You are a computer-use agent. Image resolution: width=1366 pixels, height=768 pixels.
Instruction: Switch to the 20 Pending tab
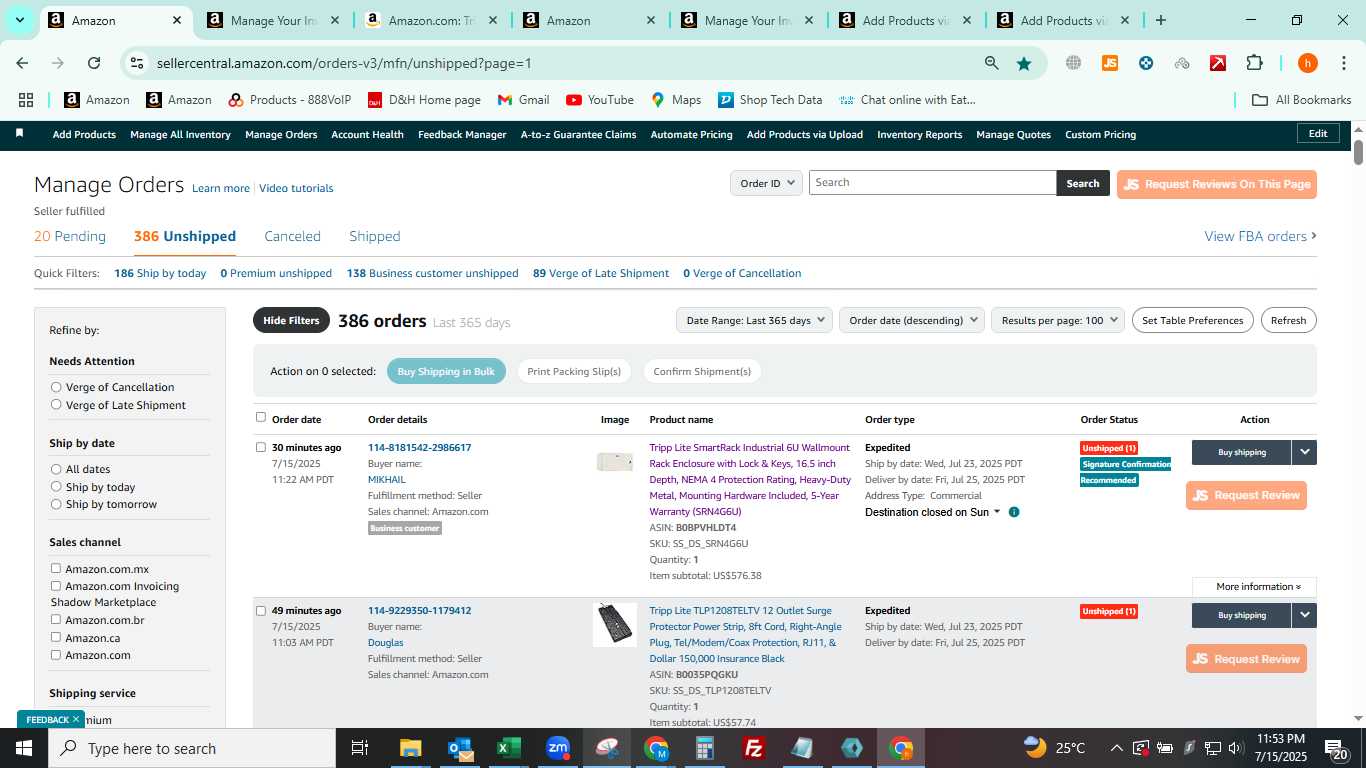[70, 237]
